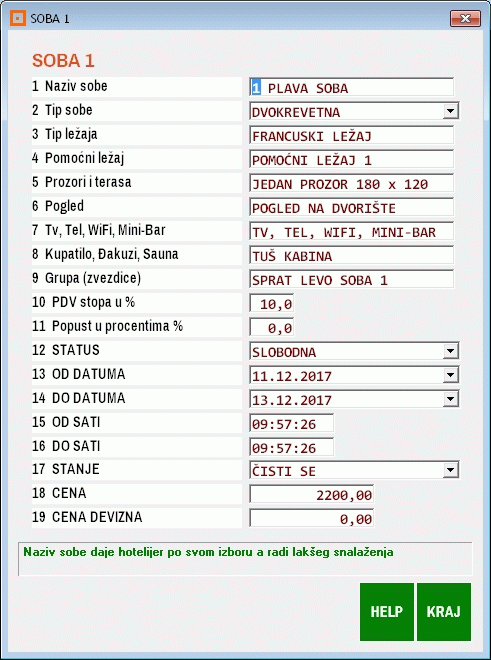This screenshot has height=660, width=491.
Task: Click the label '17 STANJE'
Action: 66,469
